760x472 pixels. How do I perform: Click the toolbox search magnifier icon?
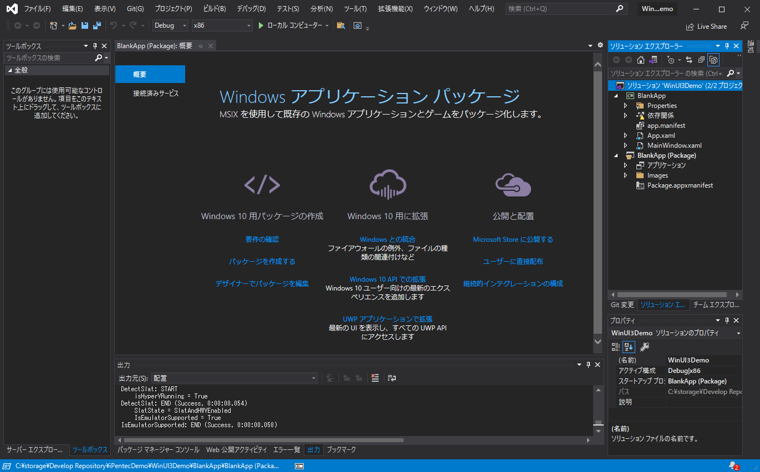pos(98,58)
